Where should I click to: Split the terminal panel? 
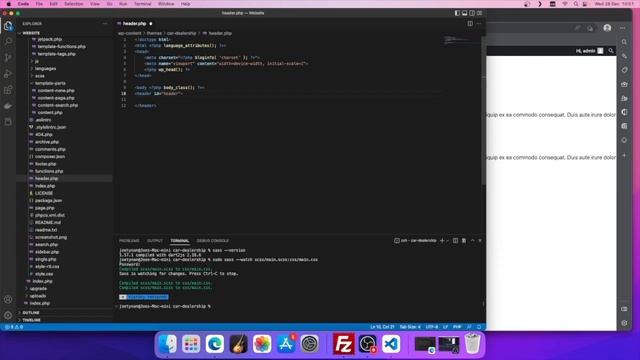pos(456,240)
